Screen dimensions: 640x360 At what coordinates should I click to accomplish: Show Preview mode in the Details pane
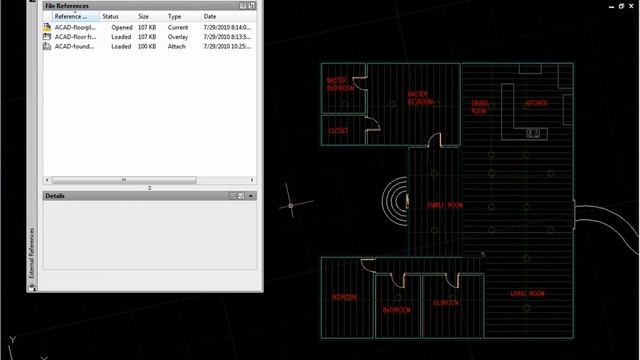241,196
